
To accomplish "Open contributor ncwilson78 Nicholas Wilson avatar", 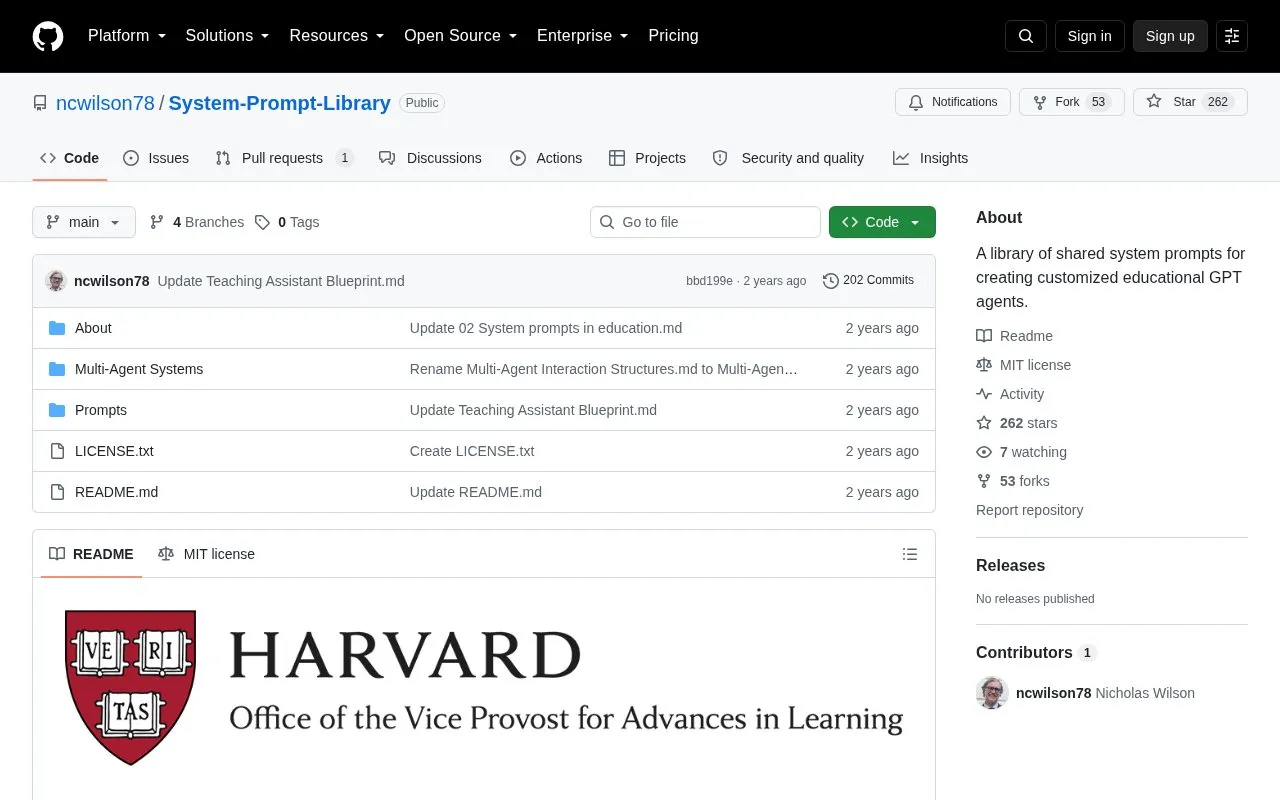I will pyautogui.click(x=992, y=693).
